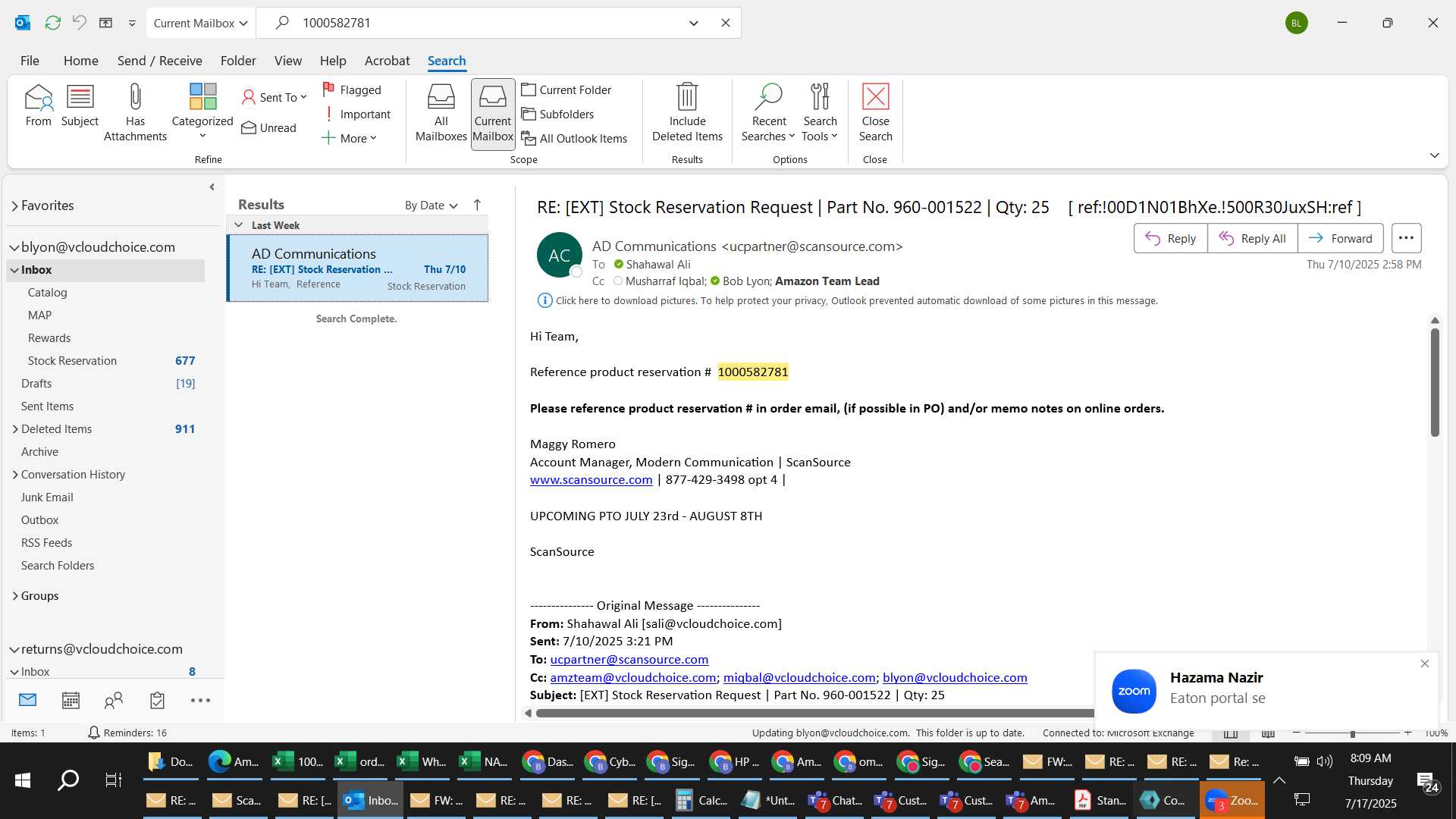1456x819 pixels.
Task: Dismiss the Zoom notification from Hazama Nazir
Action: point(1424,664)
